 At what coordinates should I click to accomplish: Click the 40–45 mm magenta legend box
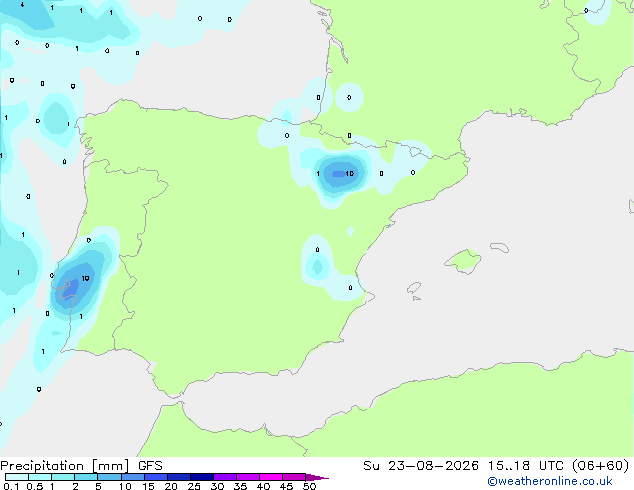coord(271,477)
